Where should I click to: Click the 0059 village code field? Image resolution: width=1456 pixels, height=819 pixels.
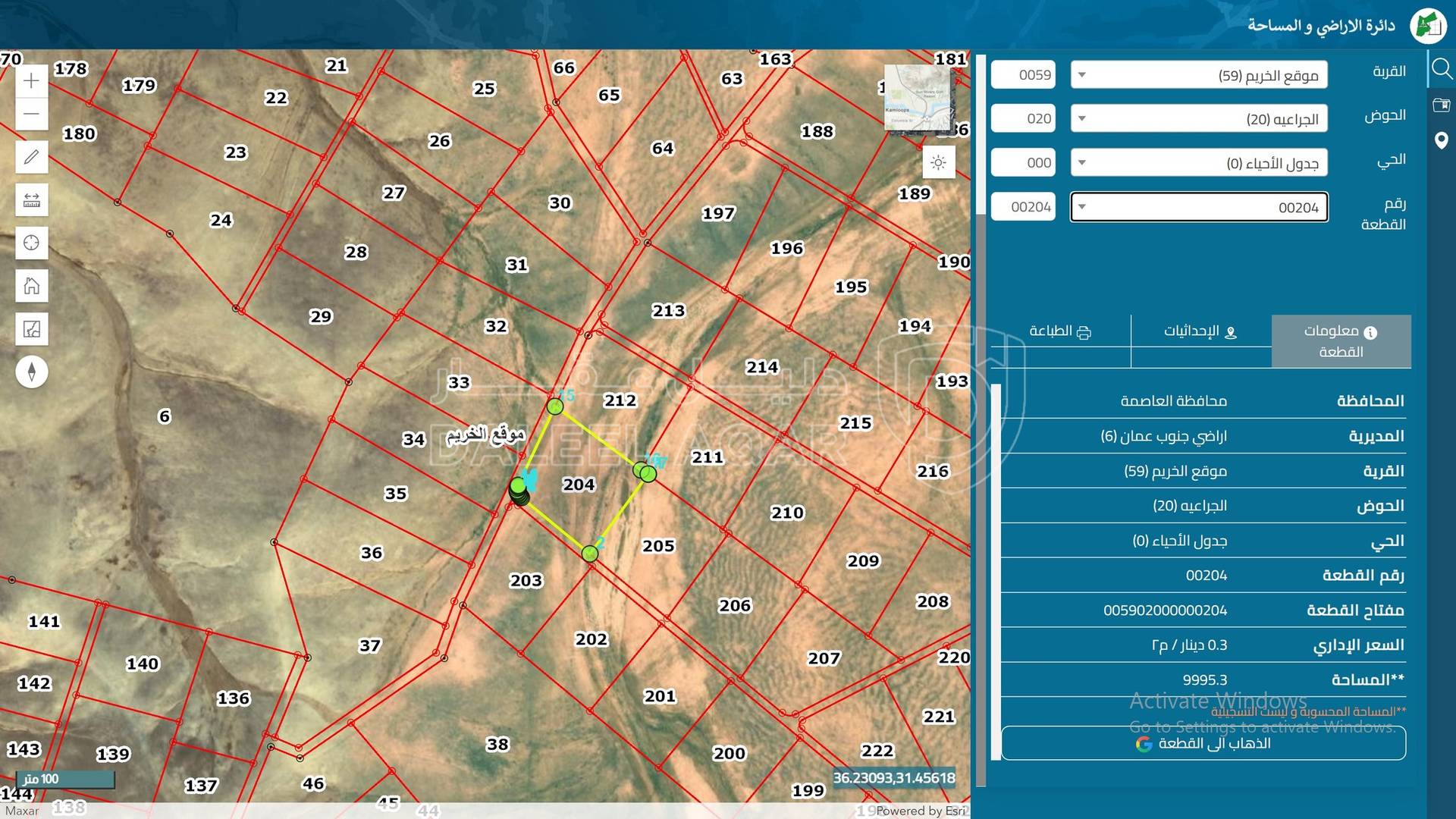(1023, 75)
